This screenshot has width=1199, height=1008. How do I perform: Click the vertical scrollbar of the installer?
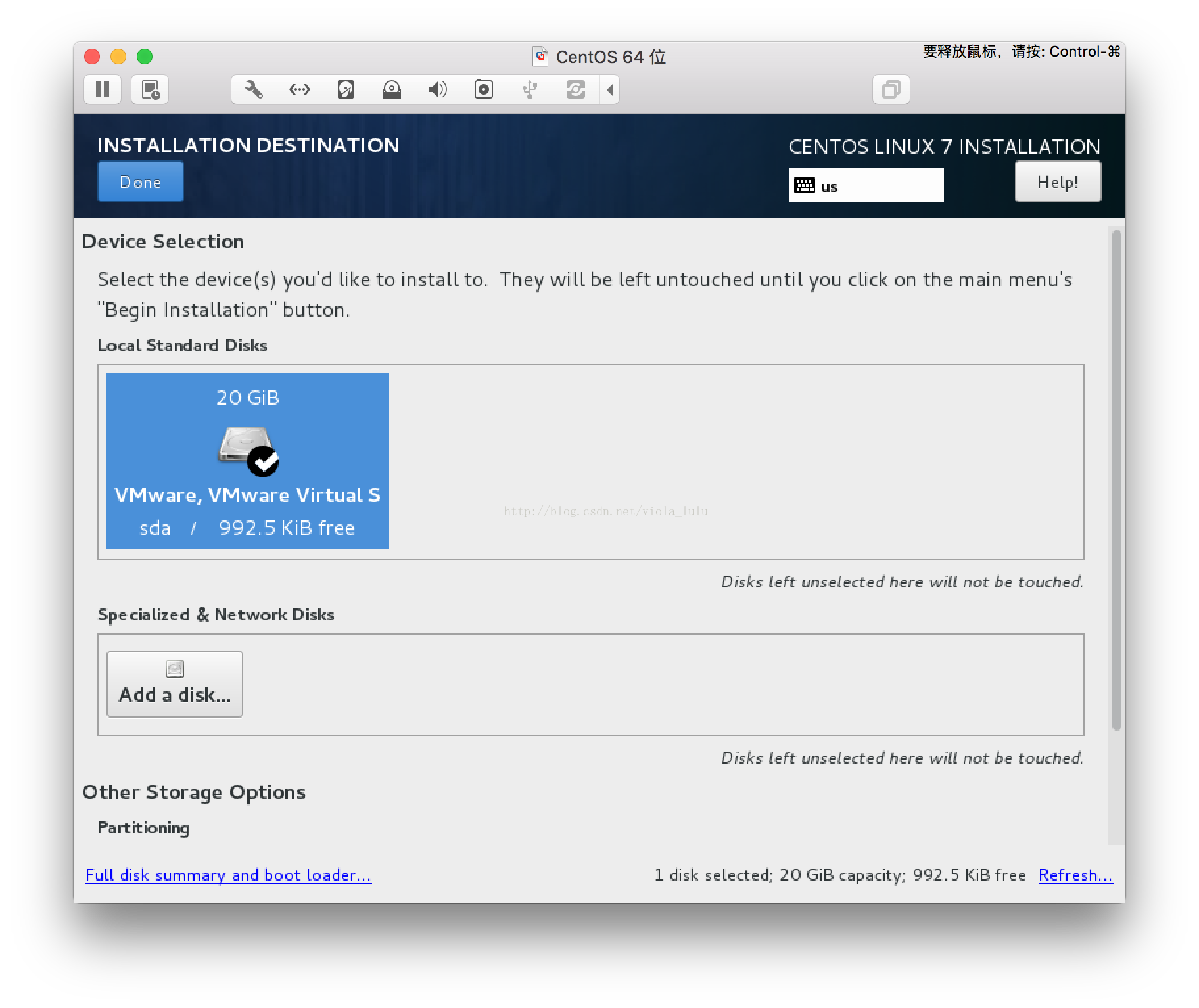1116,480
